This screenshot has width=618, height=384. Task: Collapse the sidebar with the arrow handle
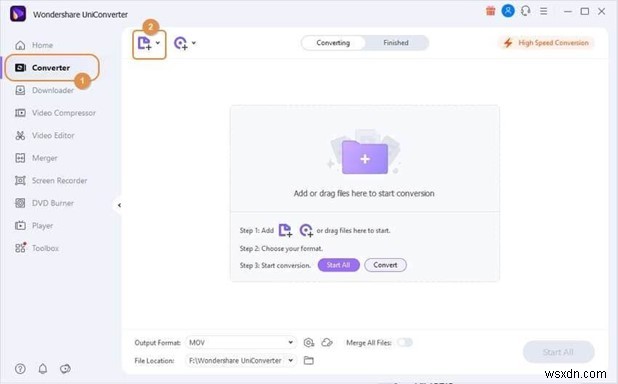(x=119, y=205)
